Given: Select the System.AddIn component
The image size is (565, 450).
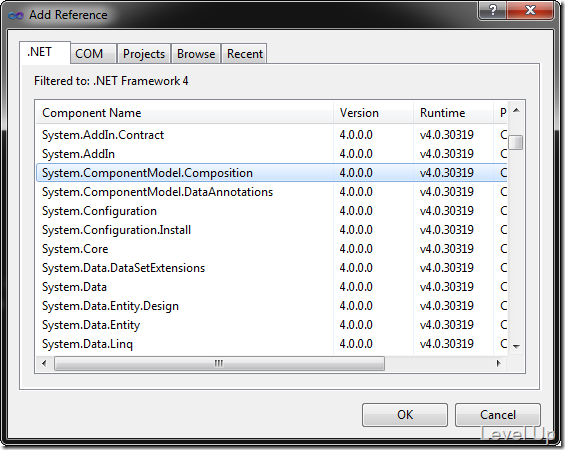Looking at the screenshot, I should point(272,154).
